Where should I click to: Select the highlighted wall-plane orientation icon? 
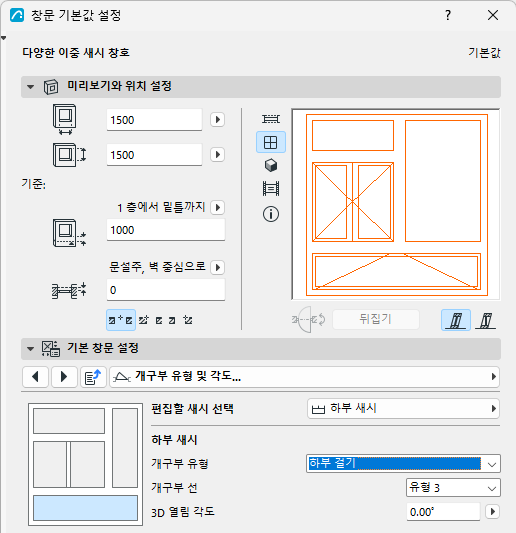tap(456, 320)
